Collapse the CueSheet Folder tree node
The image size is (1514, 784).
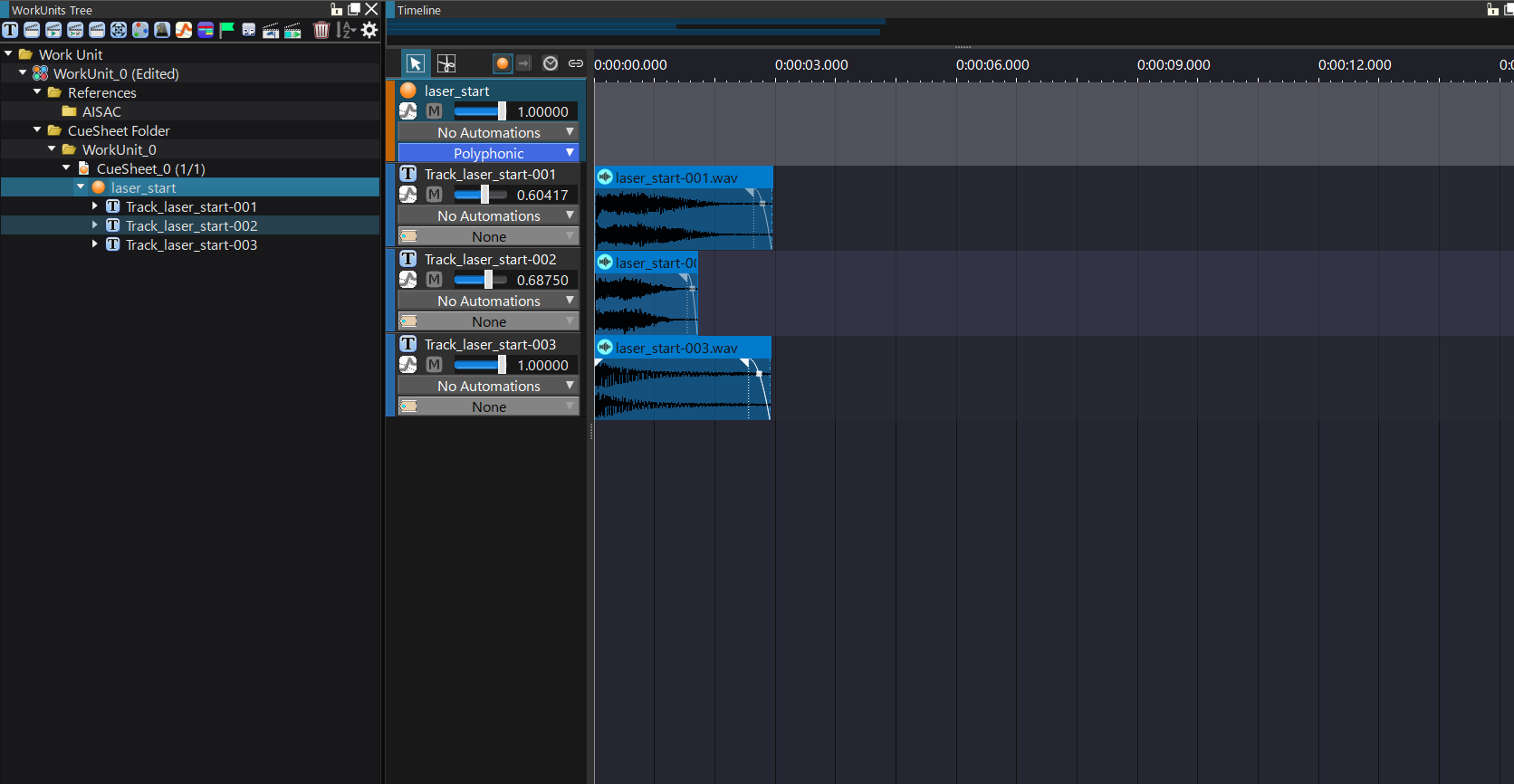[x=37, y=130]
